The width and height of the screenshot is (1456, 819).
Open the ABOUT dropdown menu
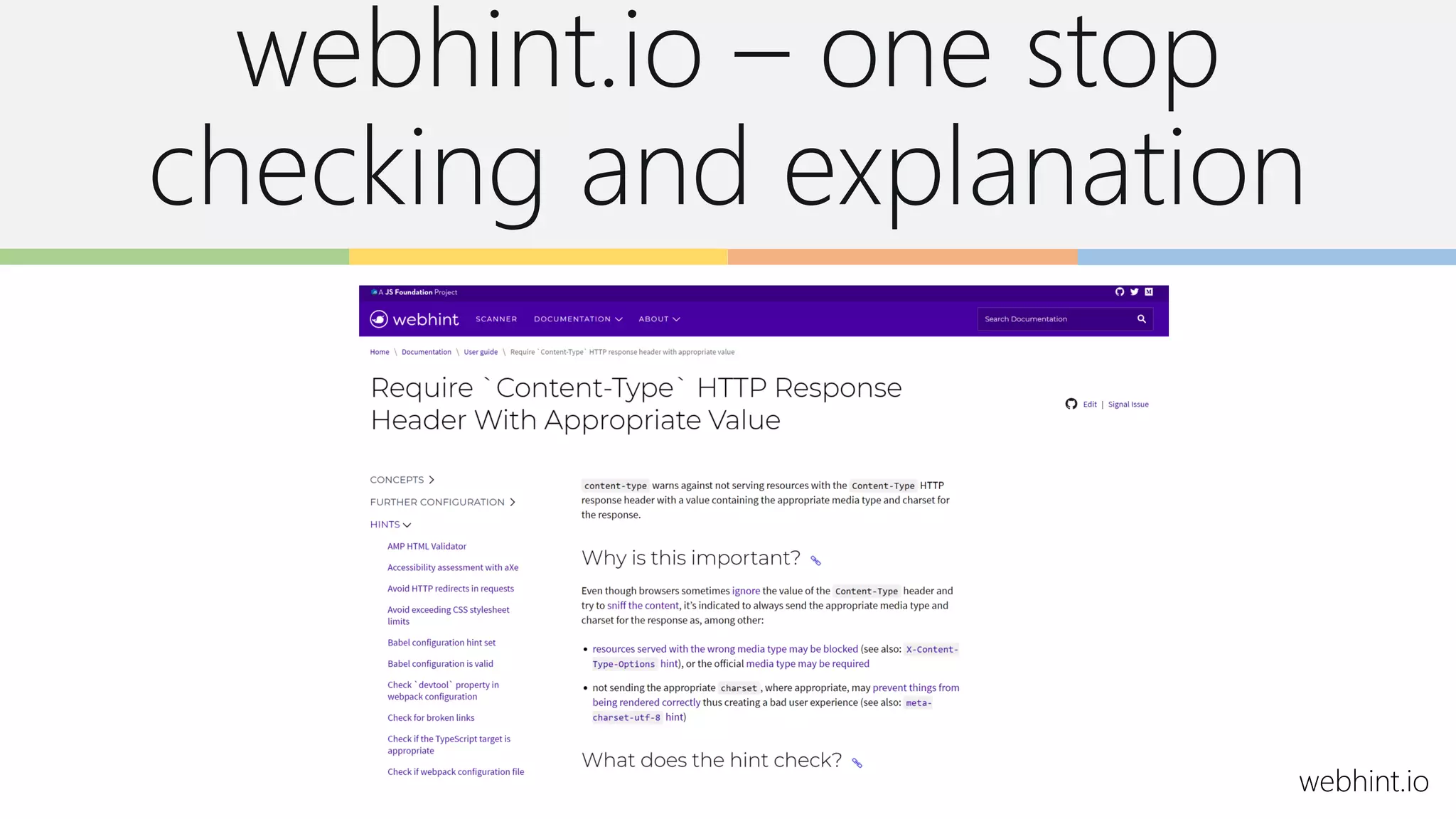pyautogui.click(x=659, y=319)
